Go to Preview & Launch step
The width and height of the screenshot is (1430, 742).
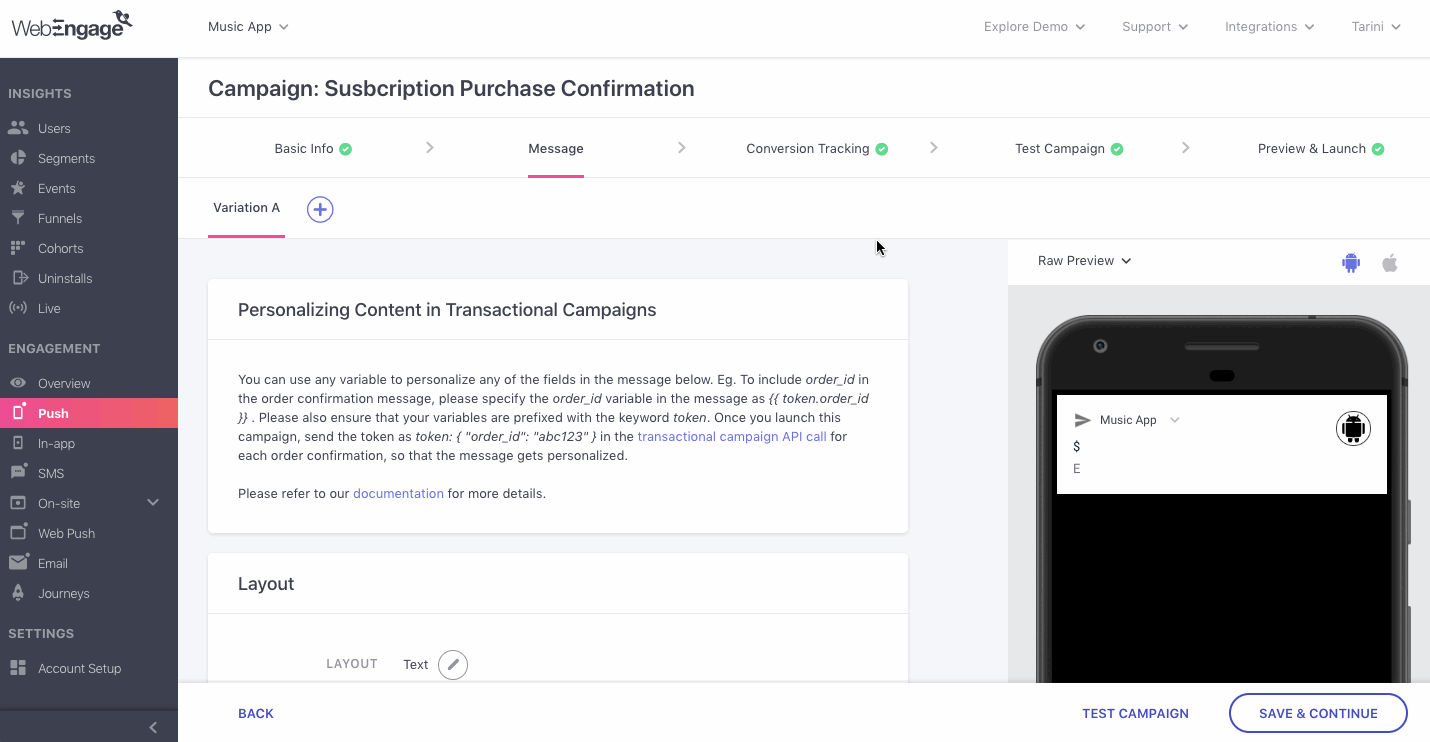1321,149
